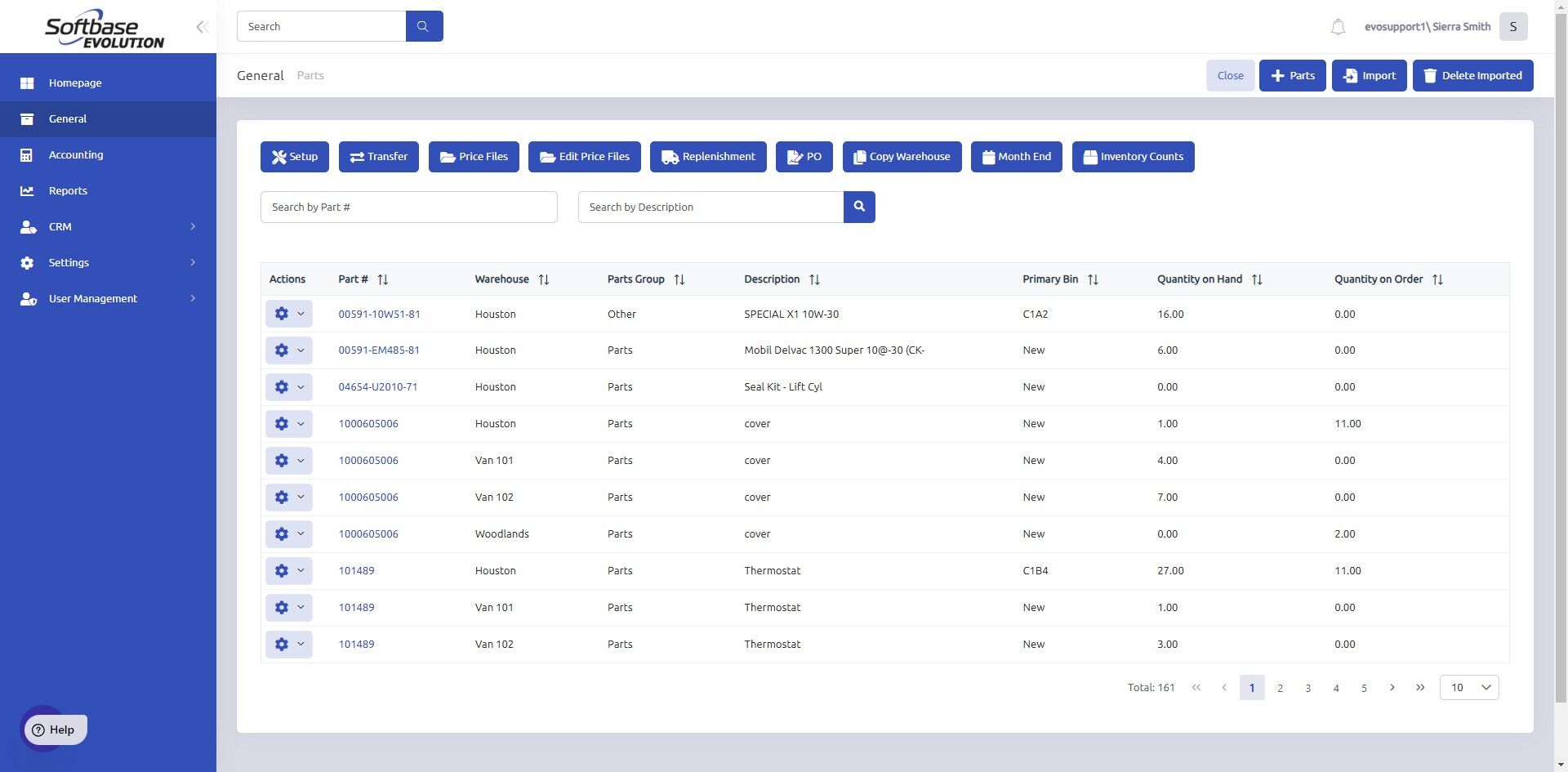Open actions dropdown for part 00591-EM485-81
Viewport: 1568px width, 772px height.
289,350
